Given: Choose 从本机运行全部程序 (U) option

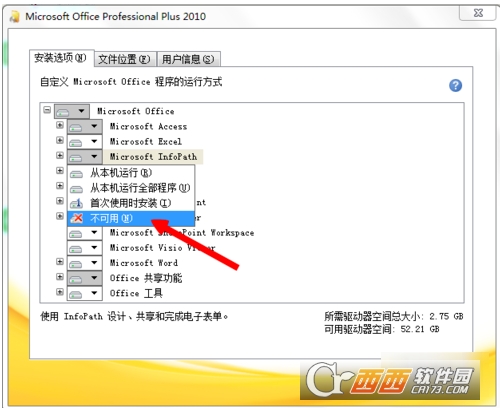Looking at the screenshot, I should (x=131, y=188).
